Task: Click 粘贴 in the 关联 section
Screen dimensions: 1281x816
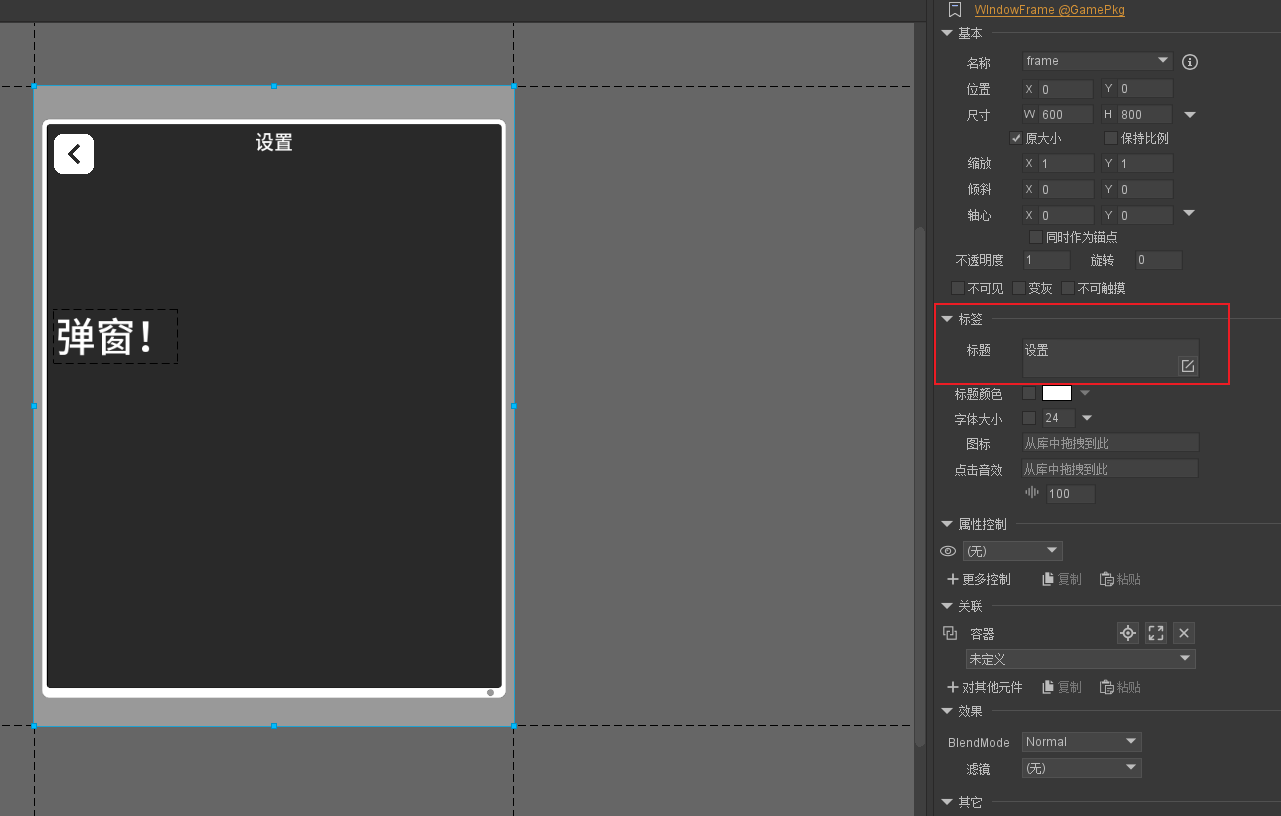Action: tap(1120, 687)
